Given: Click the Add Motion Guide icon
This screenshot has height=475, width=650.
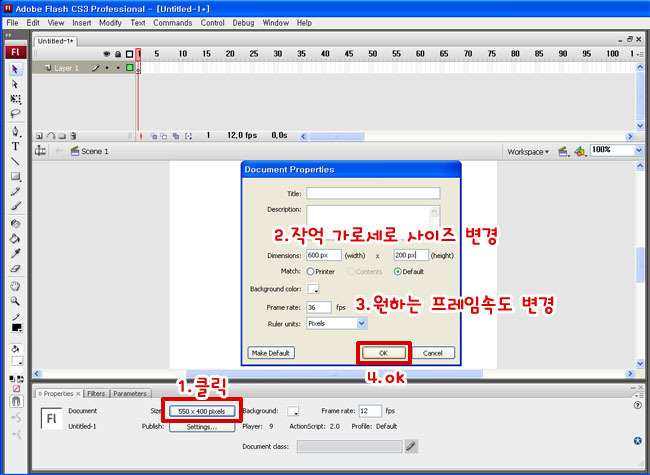Looking at the screenshot, I should coord(51,136).
